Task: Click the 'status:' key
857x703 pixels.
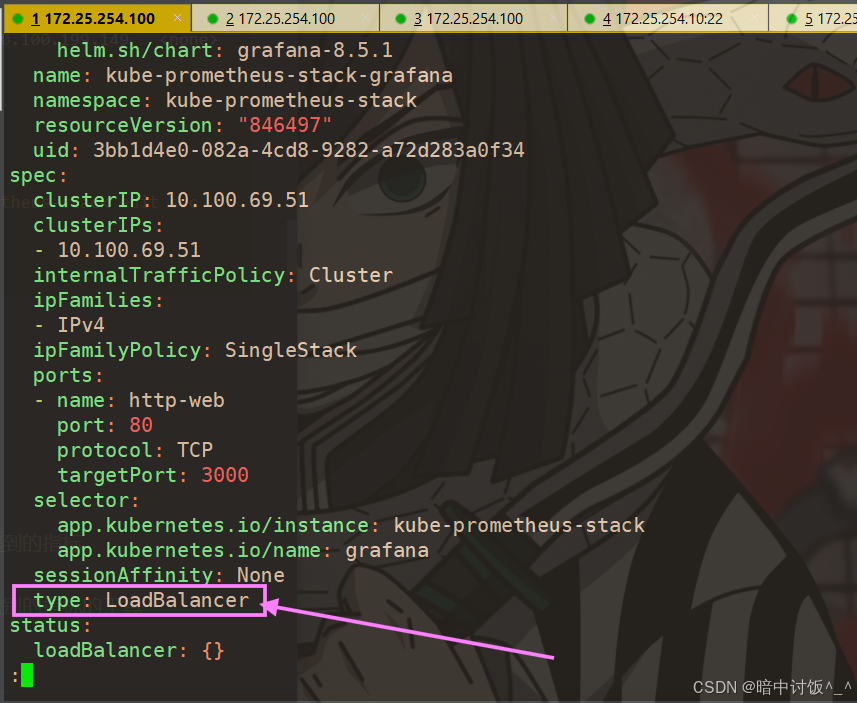Action: coord(50,625)
